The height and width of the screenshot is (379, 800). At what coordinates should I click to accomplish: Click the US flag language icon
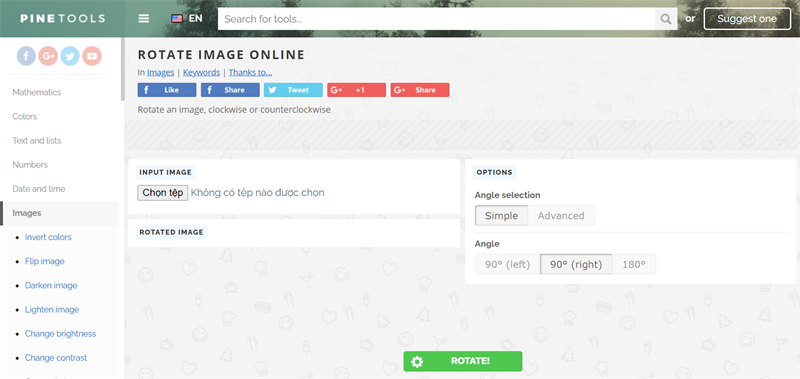[x=177, y=18]
